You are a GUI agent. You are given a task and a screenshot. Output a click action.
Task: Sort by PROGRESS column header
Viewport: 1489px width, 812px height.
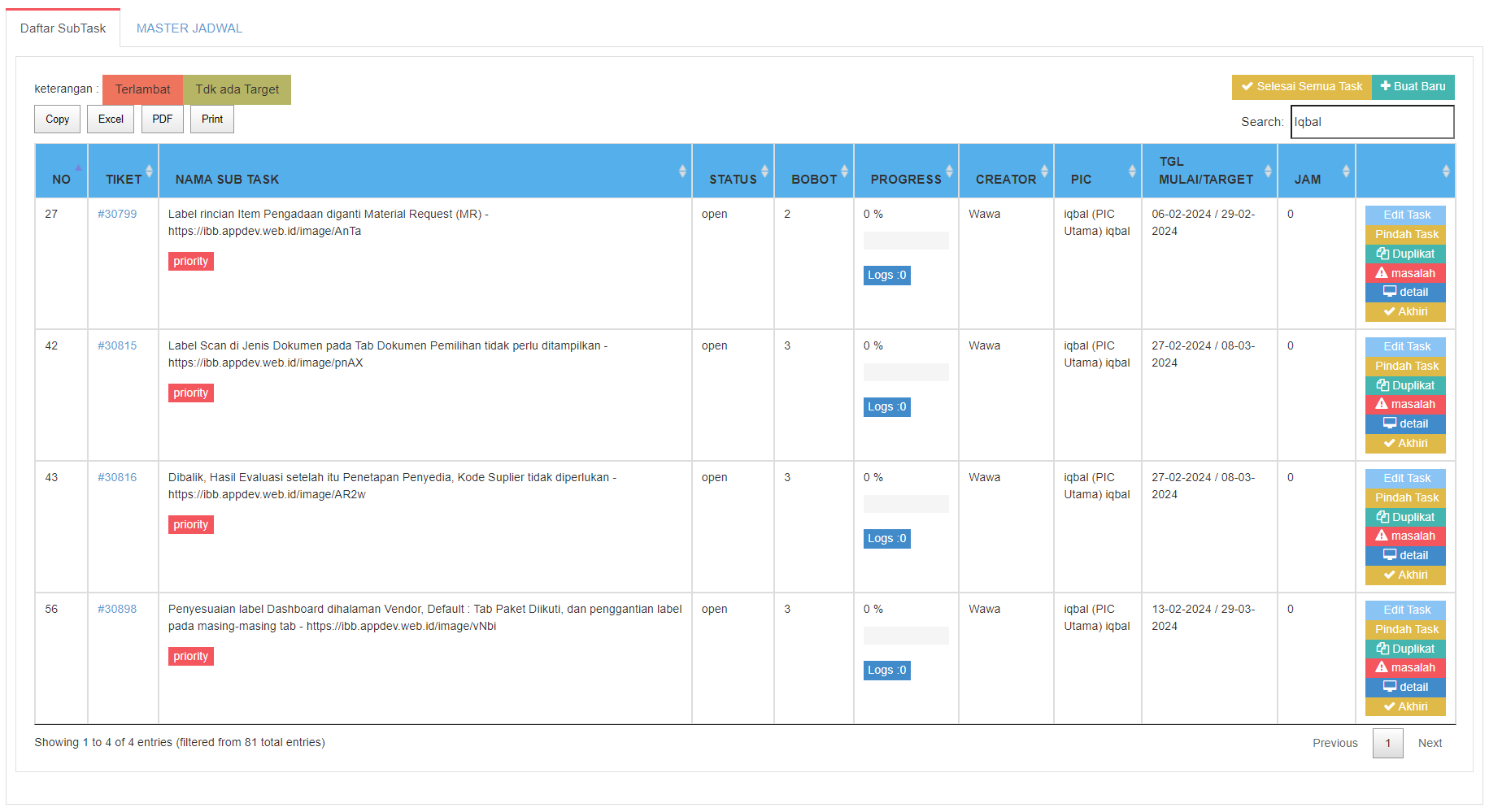coord(905,172)
